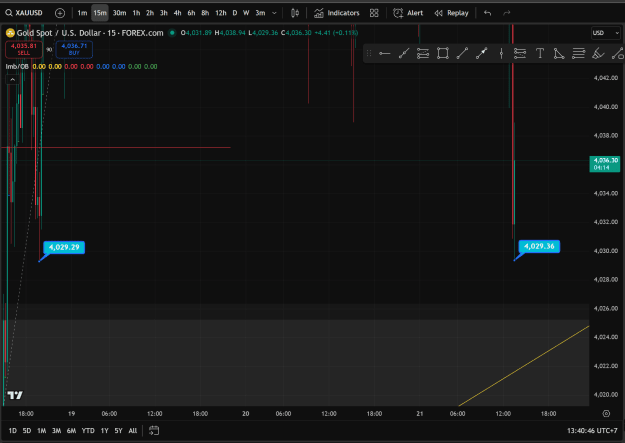Choose the 1h timeframe
The image size is (625, 443).
coord(136,13)
